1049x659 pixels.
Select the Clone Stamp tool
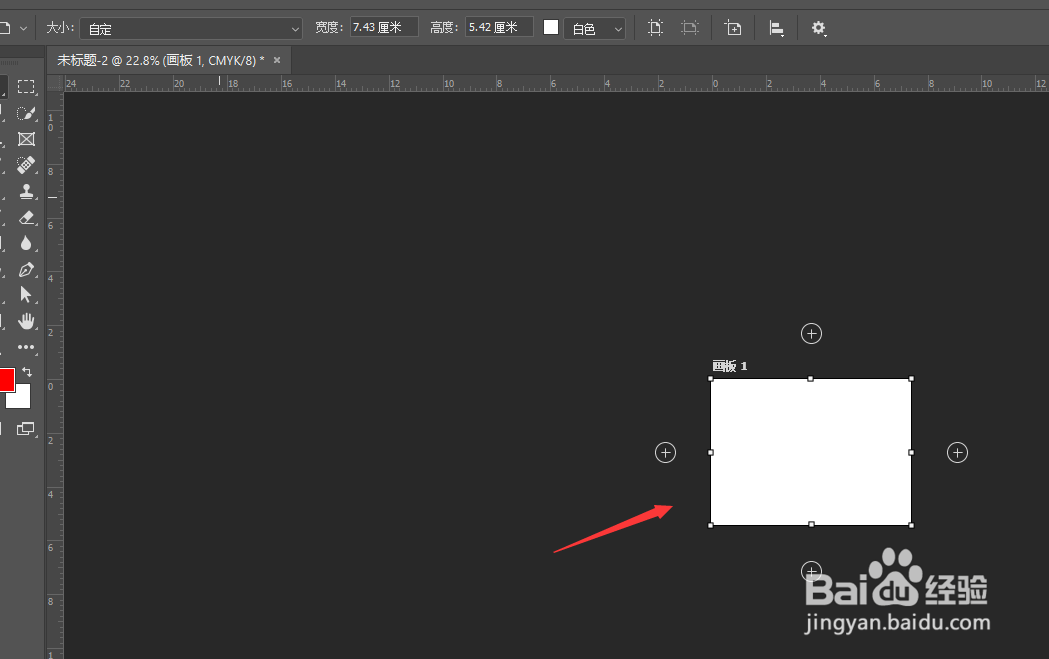click(x=26, y=191)
